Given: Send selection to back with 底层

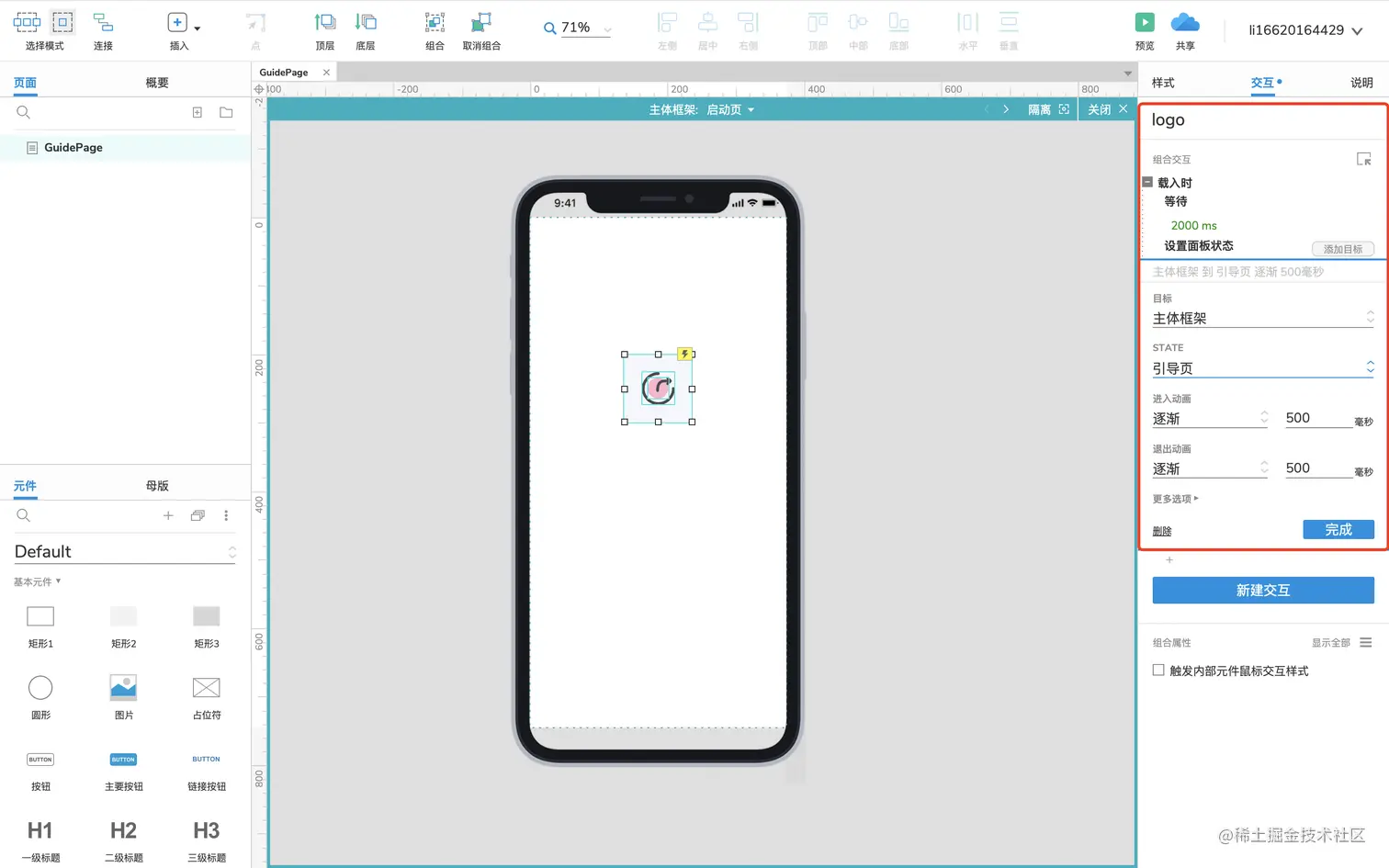Looking at the screenshot, I should [x=366, y=29].
